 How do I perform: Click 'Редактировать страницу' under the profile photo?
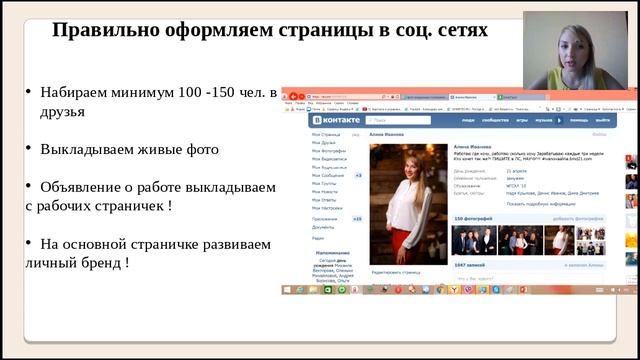[396, 272]
